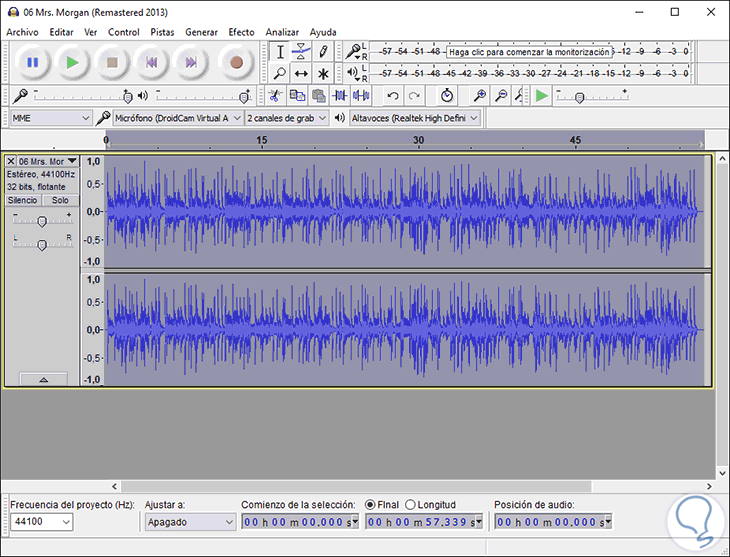Select the Time Shift tool
The image size is (730, 557).
pyautogui.click(x=301, y=73)
